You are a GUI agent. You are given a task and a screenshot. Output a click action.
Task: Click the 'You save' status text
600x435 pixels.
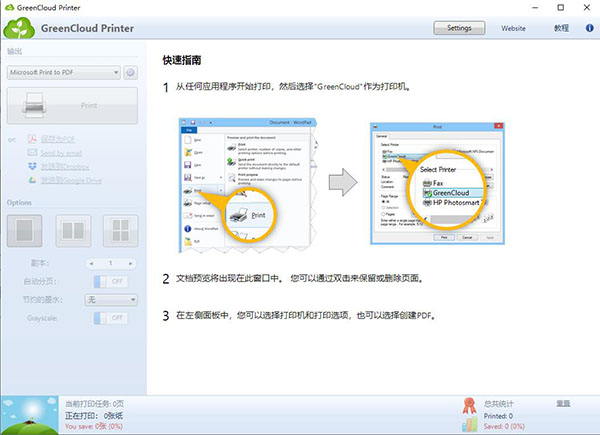(94, 426)
